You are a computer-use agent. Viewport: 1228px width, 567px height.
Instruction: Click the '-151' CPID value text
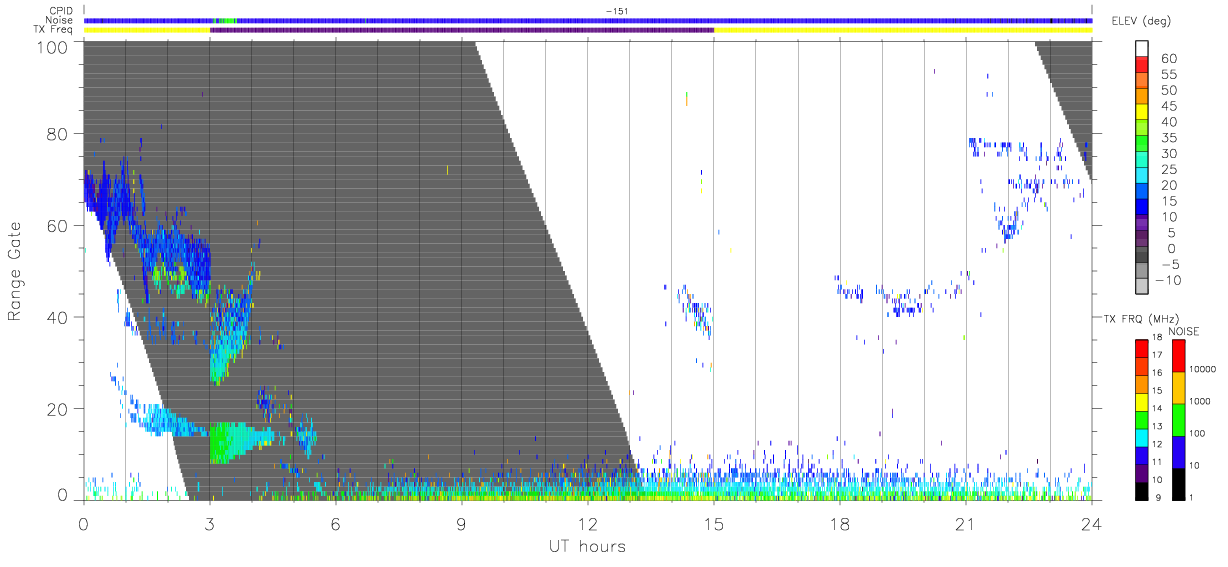click(616, 11)
